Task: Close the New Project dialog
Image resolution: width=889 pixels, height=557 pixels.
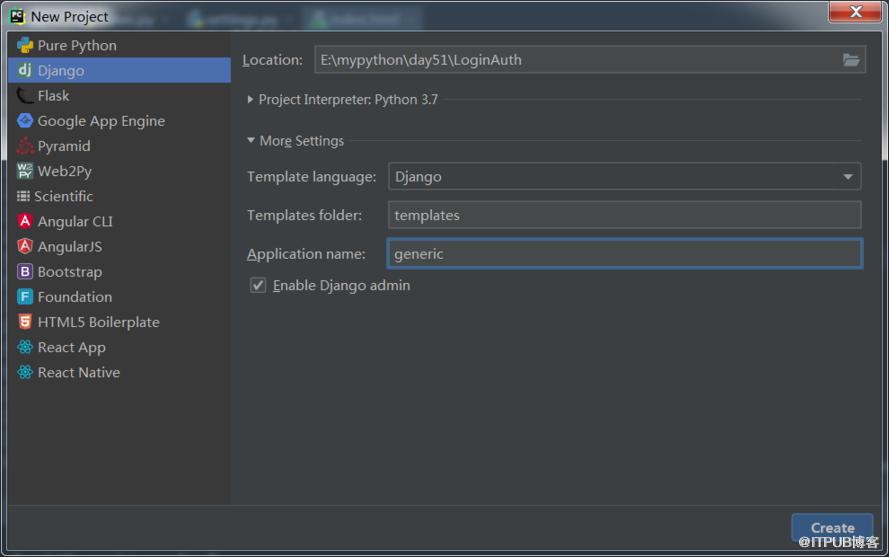Action: click(x=855, y=11)
